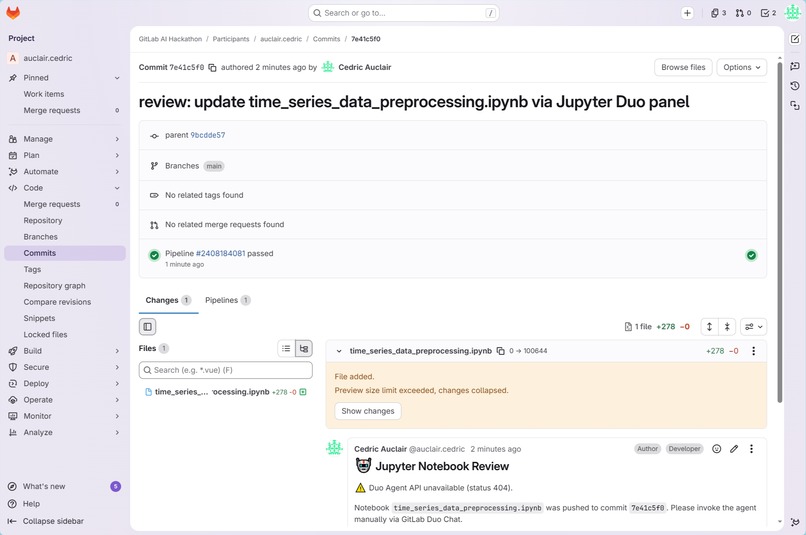Open to-do list counter icon
The image size is (806, 535).
click(x=768, y=13)
